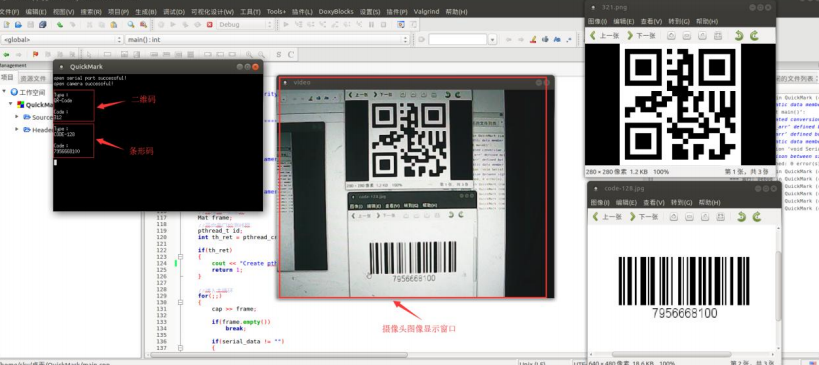Click the zoom-in icon in the code-128.jpg toolbar
Image resolution: width=819 pixels, height=365 pixels.
[x=674, y=217]
